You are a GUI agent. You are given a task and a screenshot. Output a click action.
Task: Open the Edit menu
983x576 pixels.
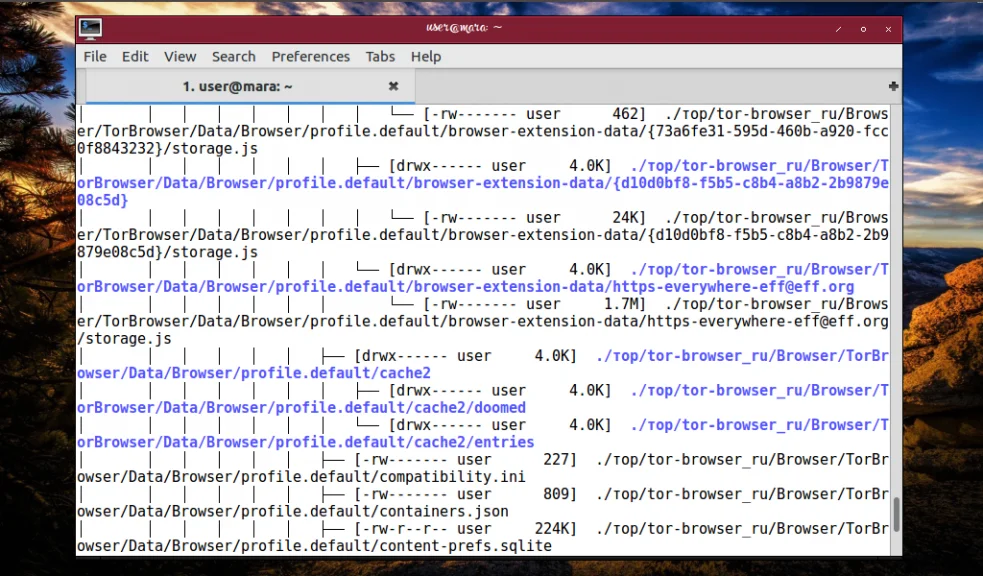click(x=135, y=56)
